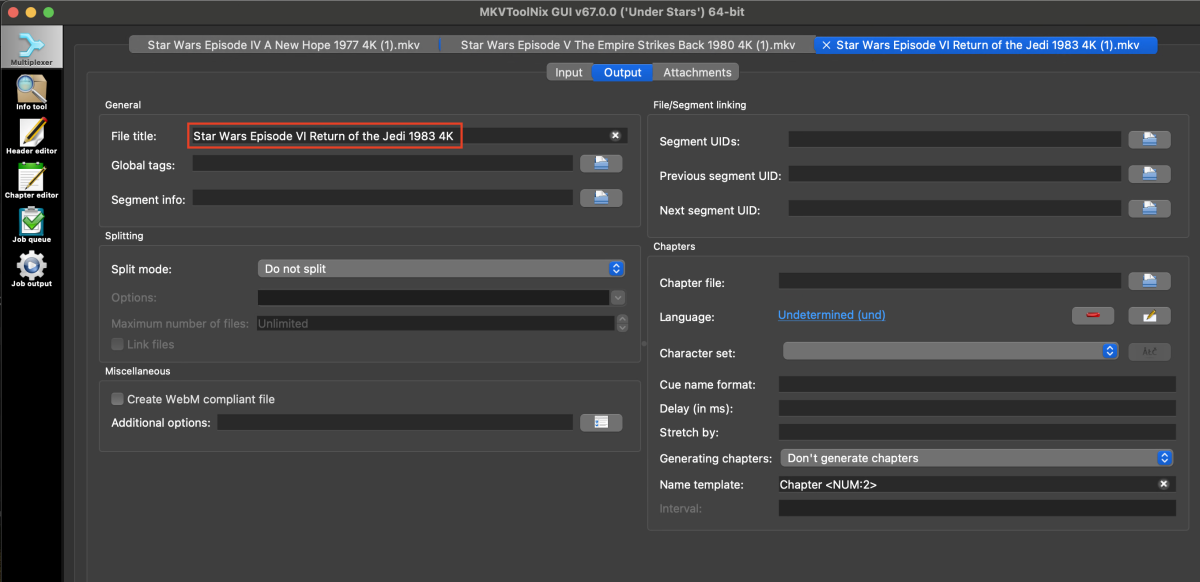Screen dimensions: 1200x582
Task: Enable Create WebM compliant file
Action: click(x=118, y=399)
